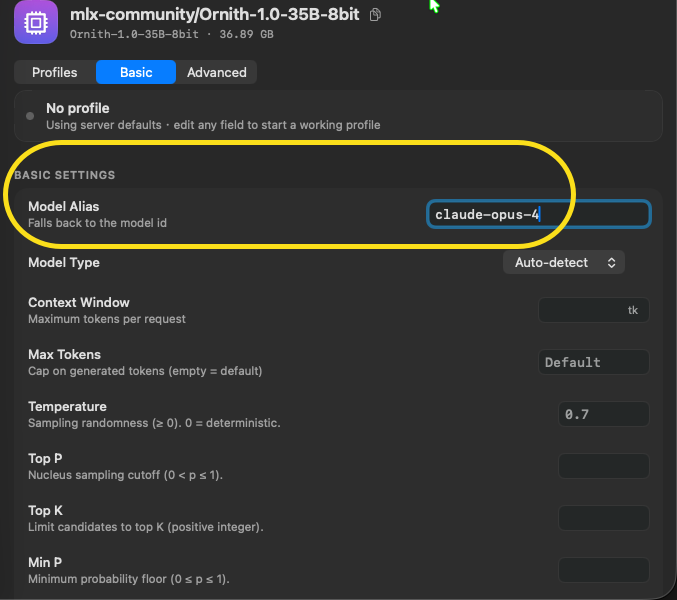Switch to the Advanced tab
The width and height of the screenshot is (677, 600).
(217, 72)
